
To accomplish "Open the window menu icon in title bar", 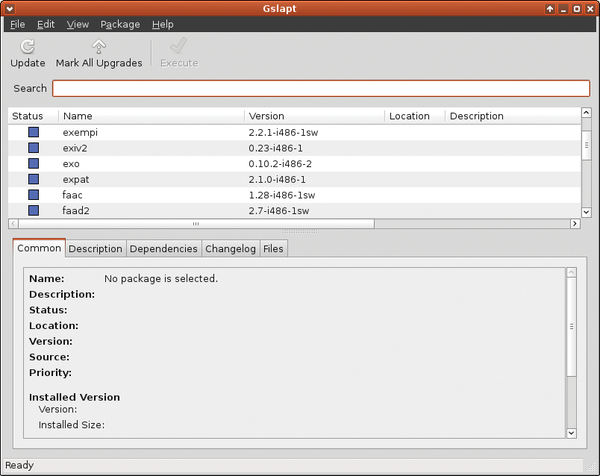I will (9, 9).
